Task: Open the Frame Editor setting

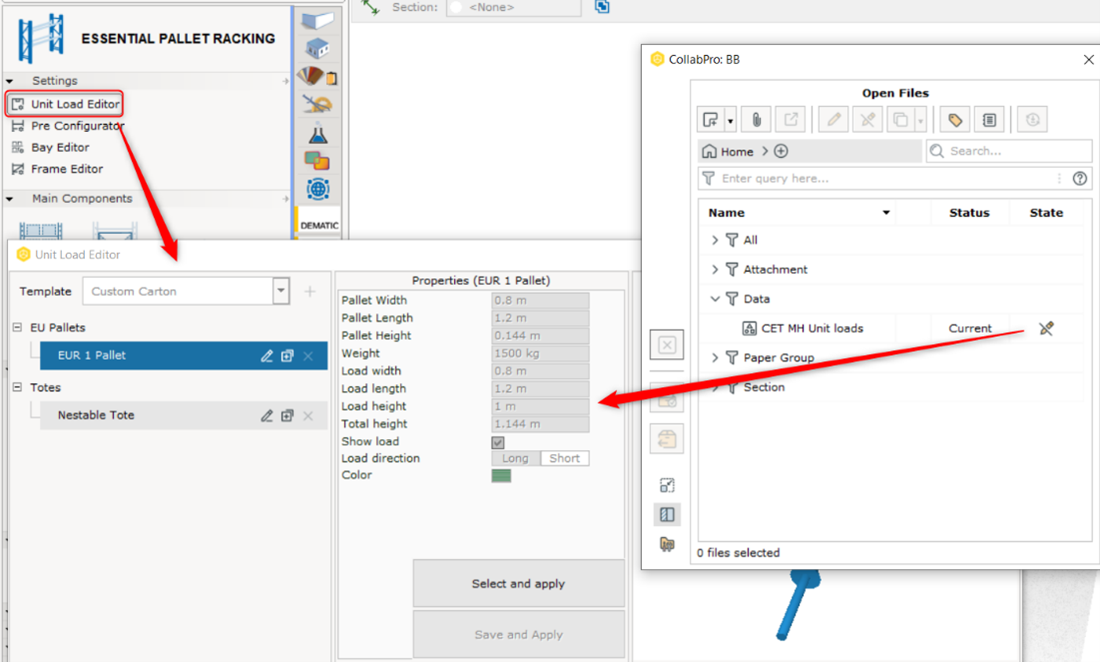Action: point(58,169)
